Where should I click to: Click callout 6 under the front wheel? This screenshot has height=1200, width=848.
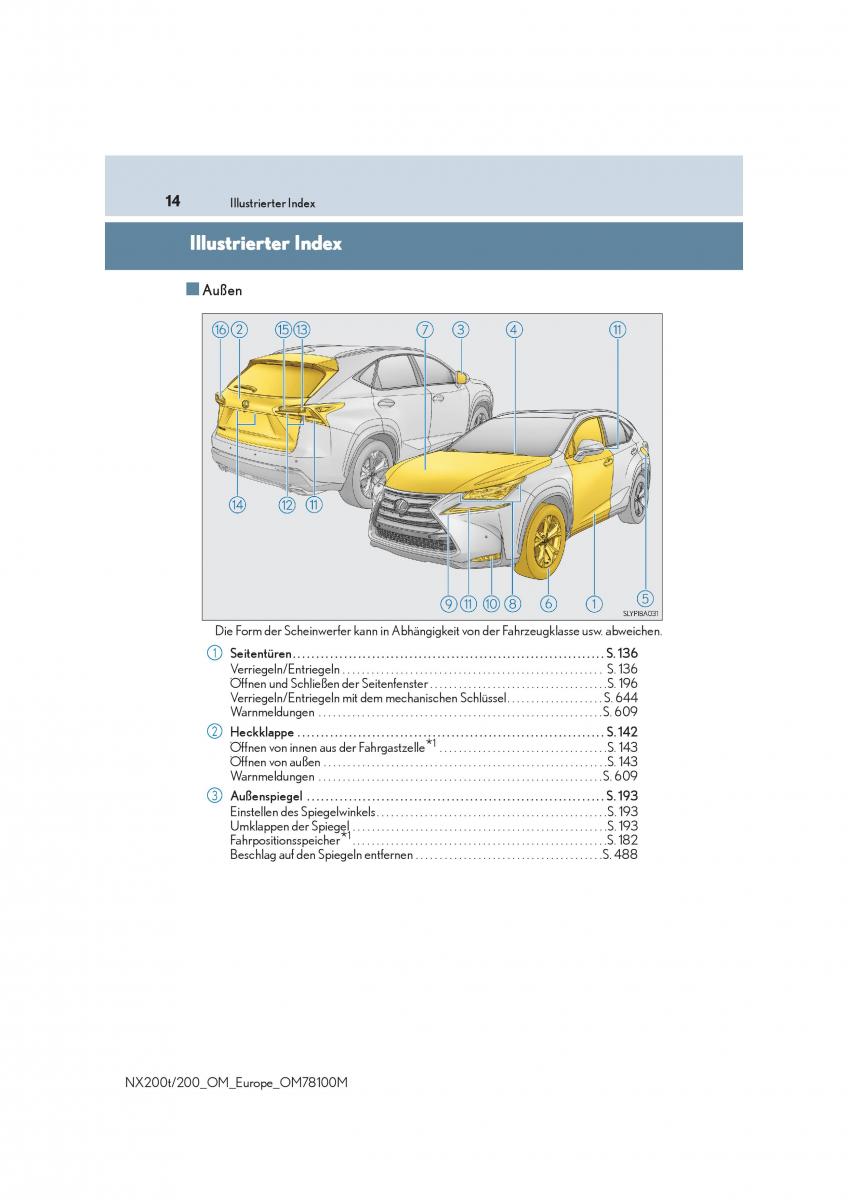pos(548,603)
